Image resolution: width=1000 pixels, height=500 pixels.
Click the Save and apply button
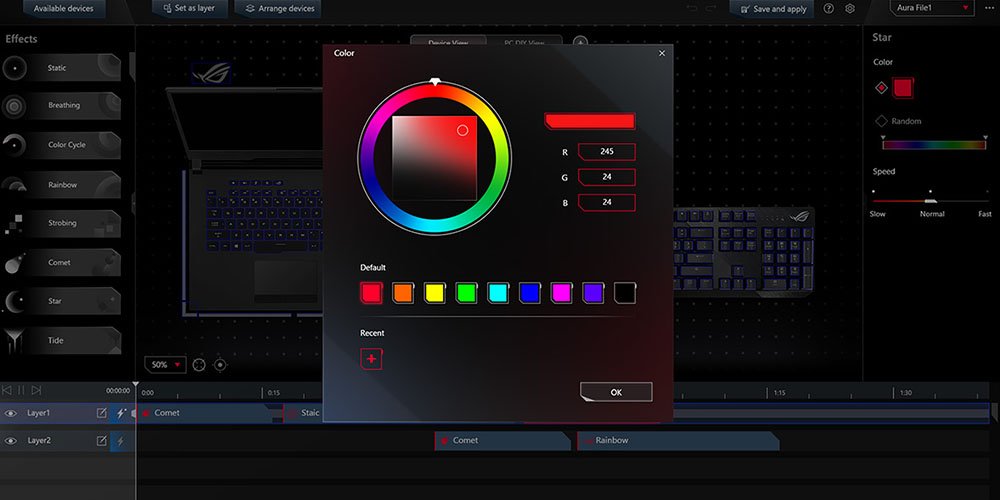coord(771,9)
